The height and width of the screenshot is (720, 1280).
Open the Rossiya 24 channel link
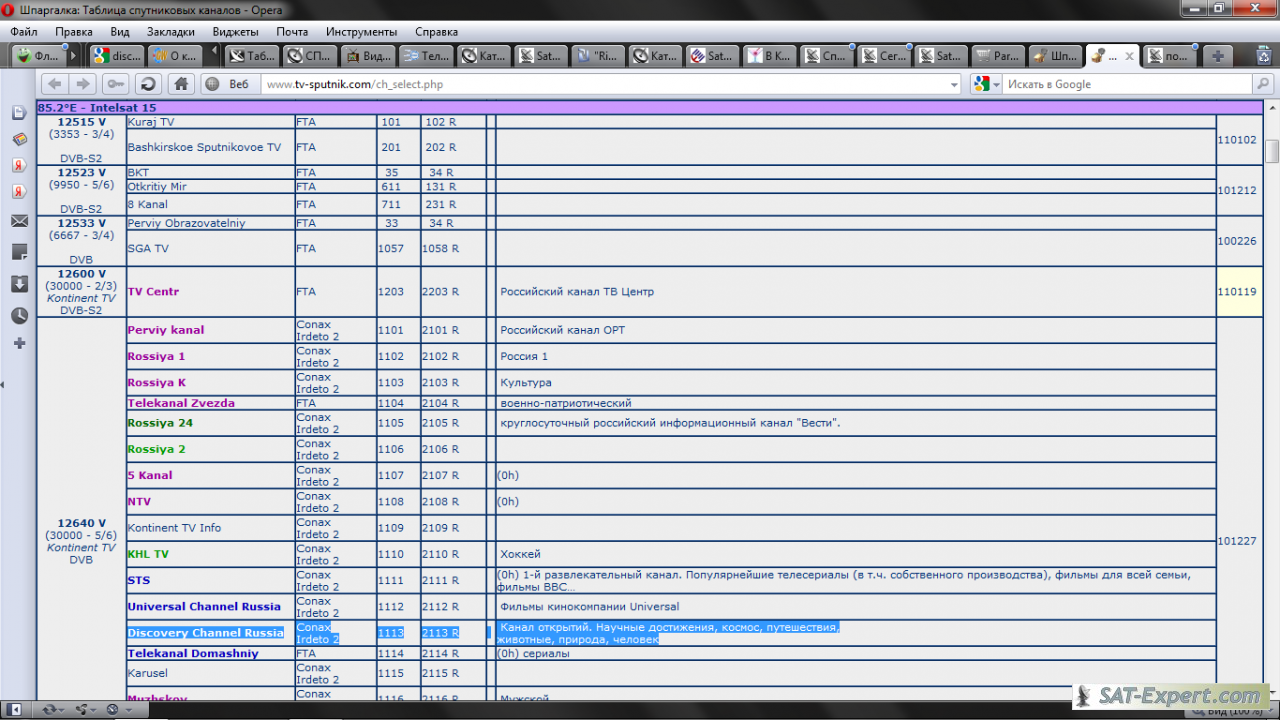[x=160, y=423]
